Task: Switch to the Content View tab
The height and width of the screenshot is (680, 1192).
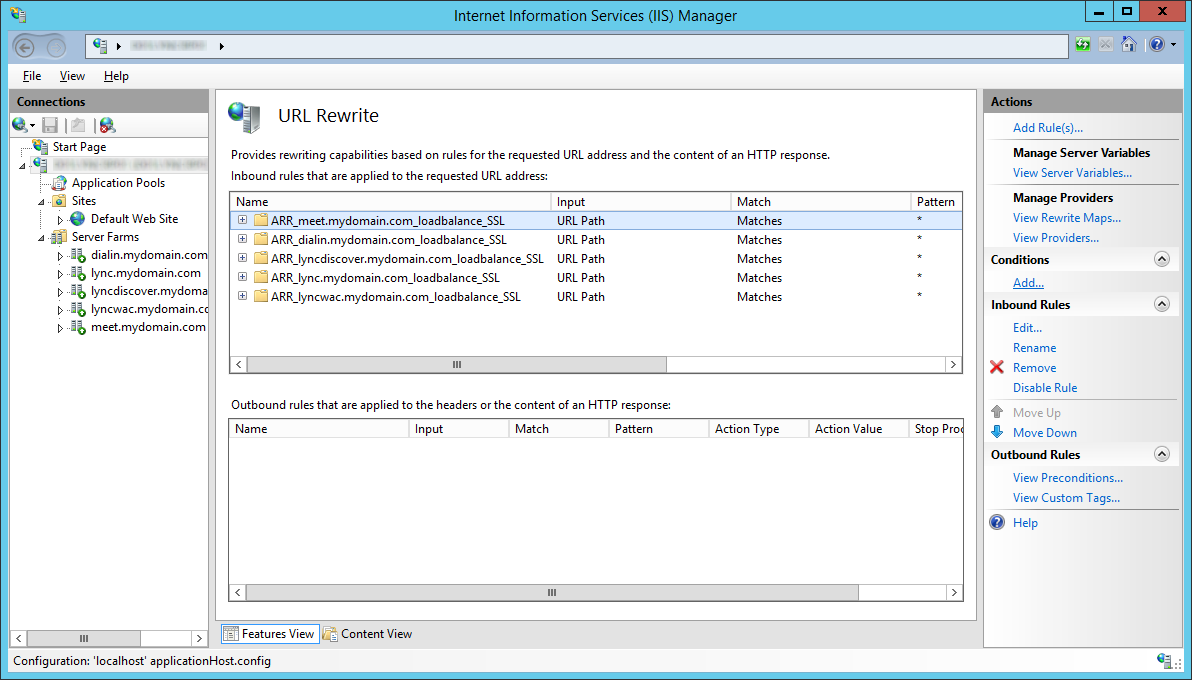Action: (368, 634)
